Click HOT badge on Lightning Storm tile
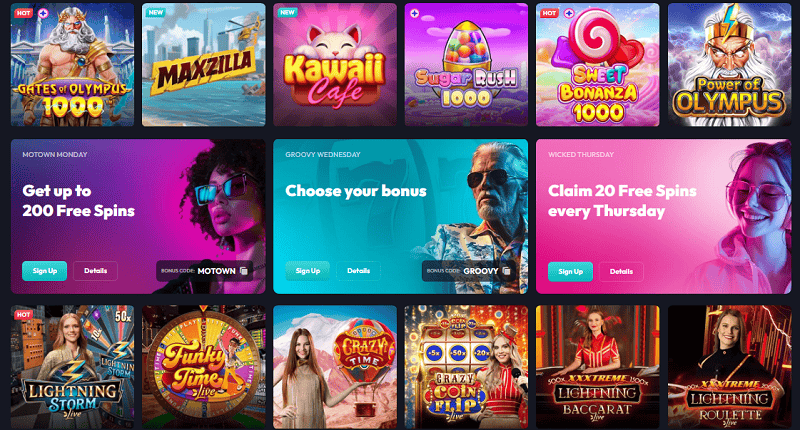This screenshot has width=800, height=430. (x=23, y=315)
